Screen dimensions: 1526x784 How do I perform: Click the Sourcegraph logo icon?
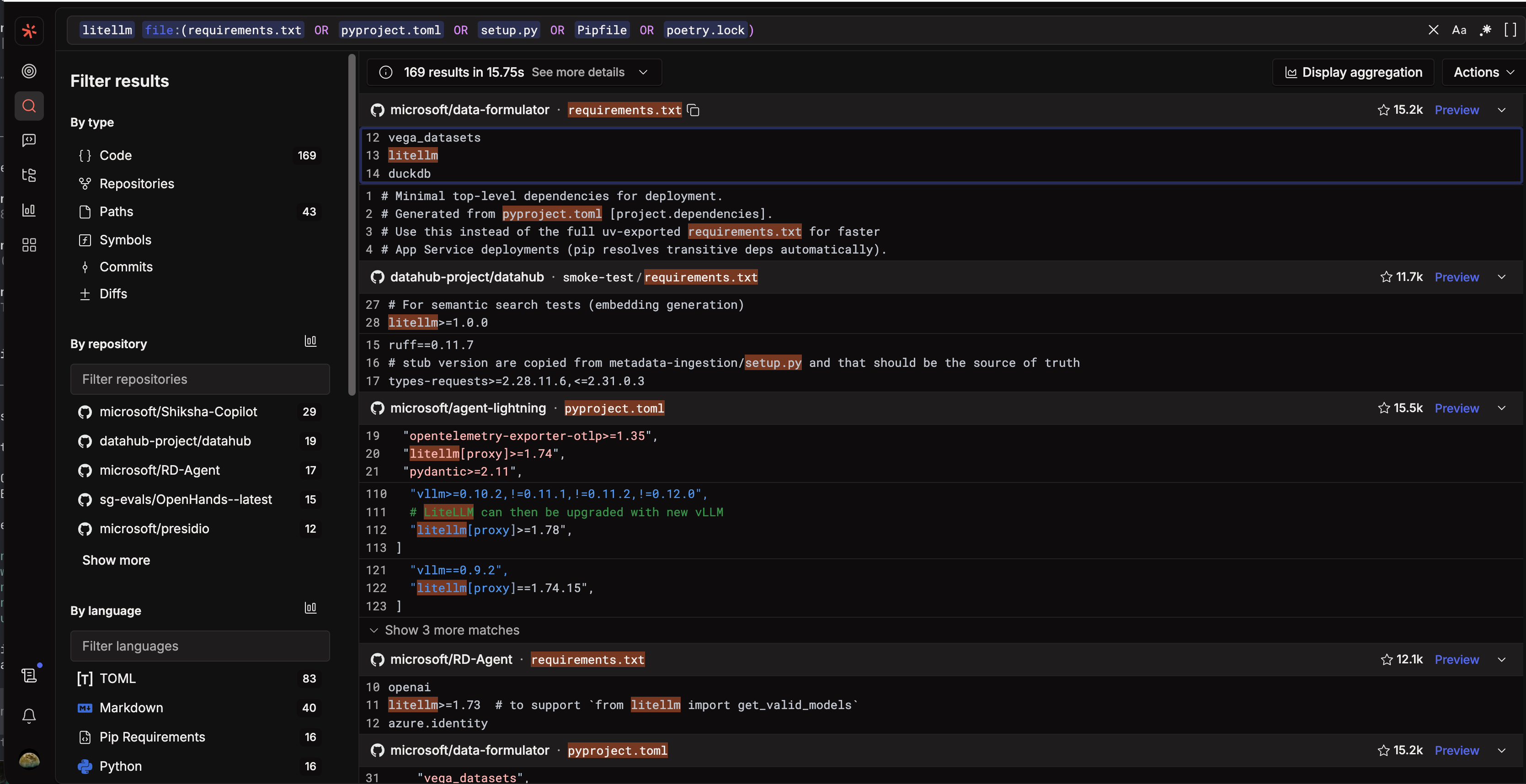29,31
